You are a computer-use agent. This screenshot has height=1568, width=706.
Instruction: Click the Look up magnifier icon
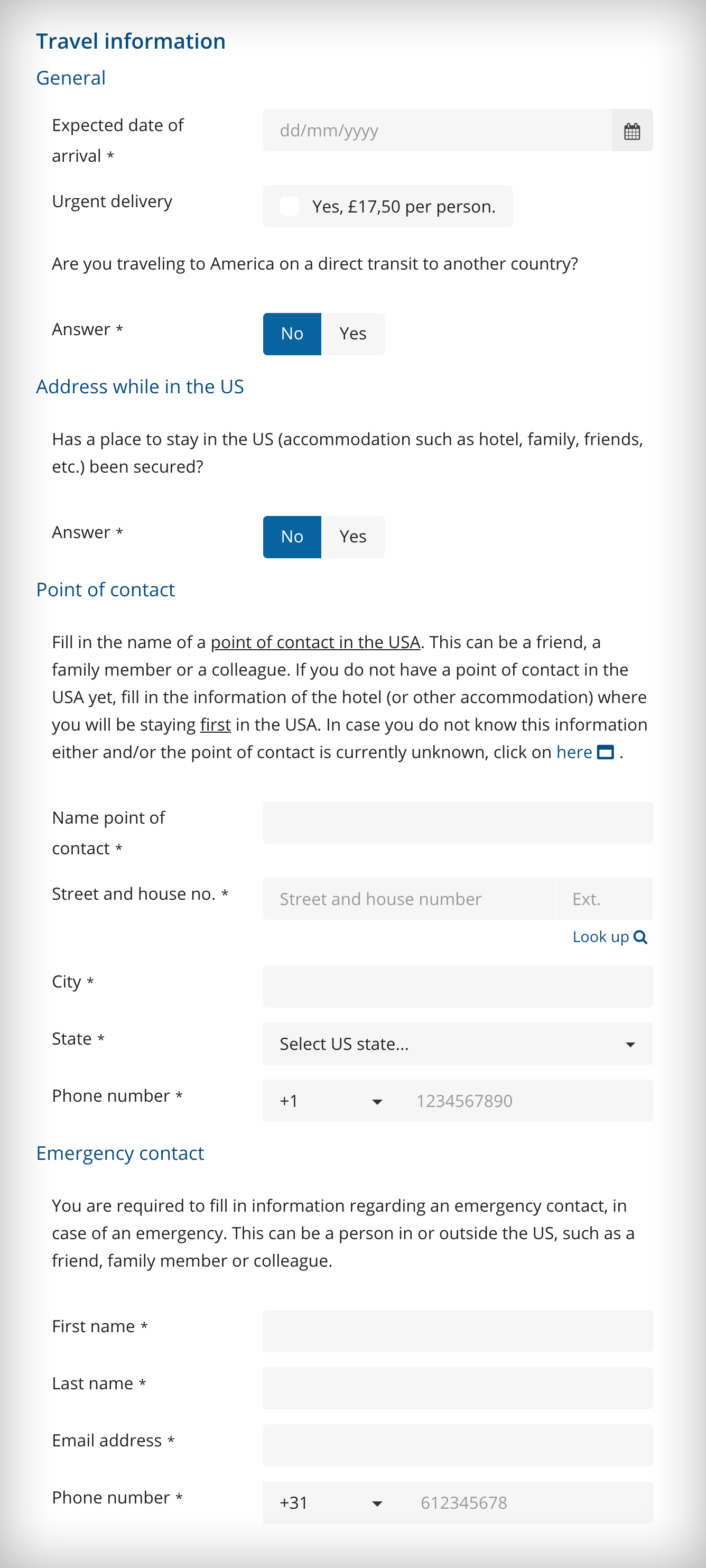point(640,937)
